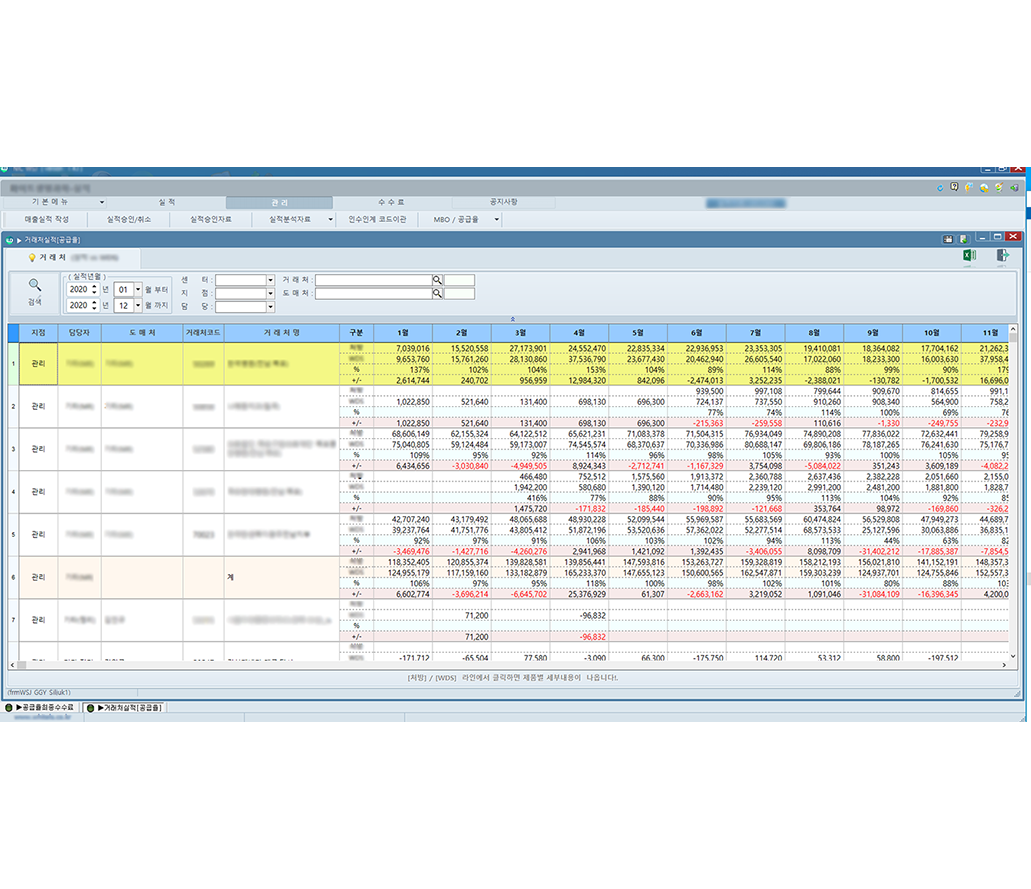Click the magnifier beside the 거래처 field

point(437,280)
